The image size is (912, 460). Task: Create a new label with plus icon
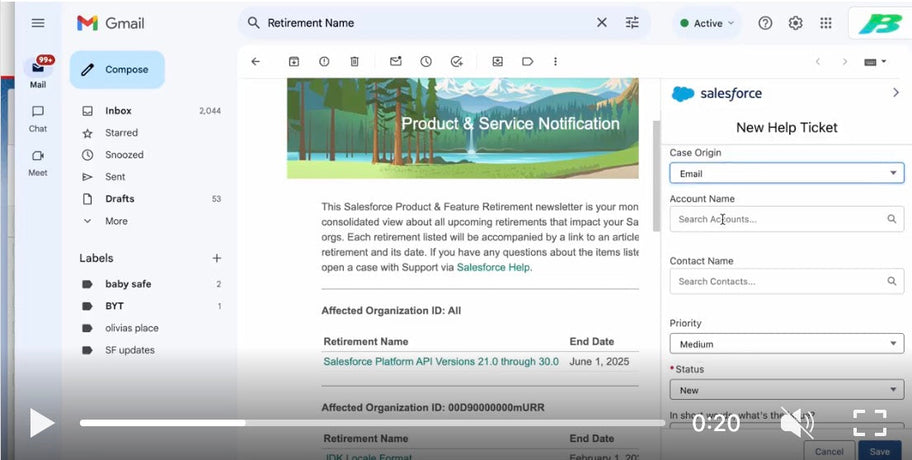(216, 258)
